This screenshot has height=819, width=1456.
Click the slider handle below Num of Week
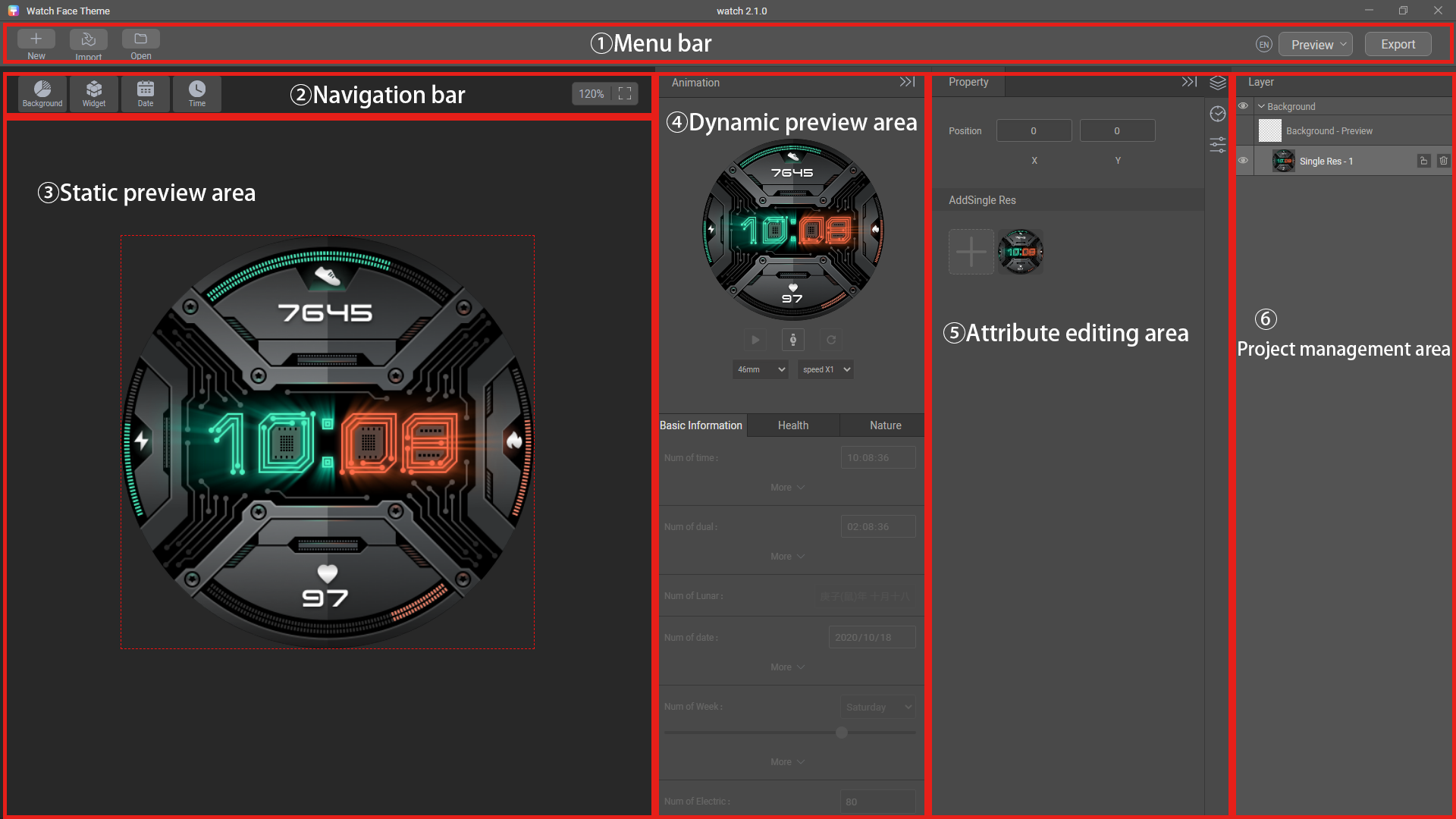[842, 733]
